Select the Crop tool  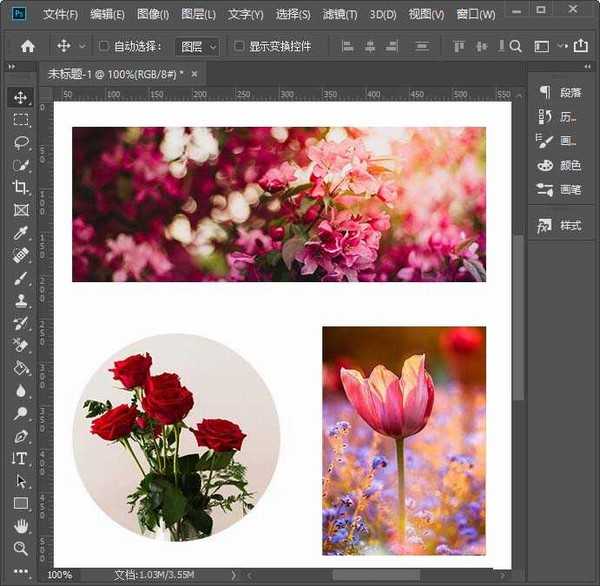point(21,187)
